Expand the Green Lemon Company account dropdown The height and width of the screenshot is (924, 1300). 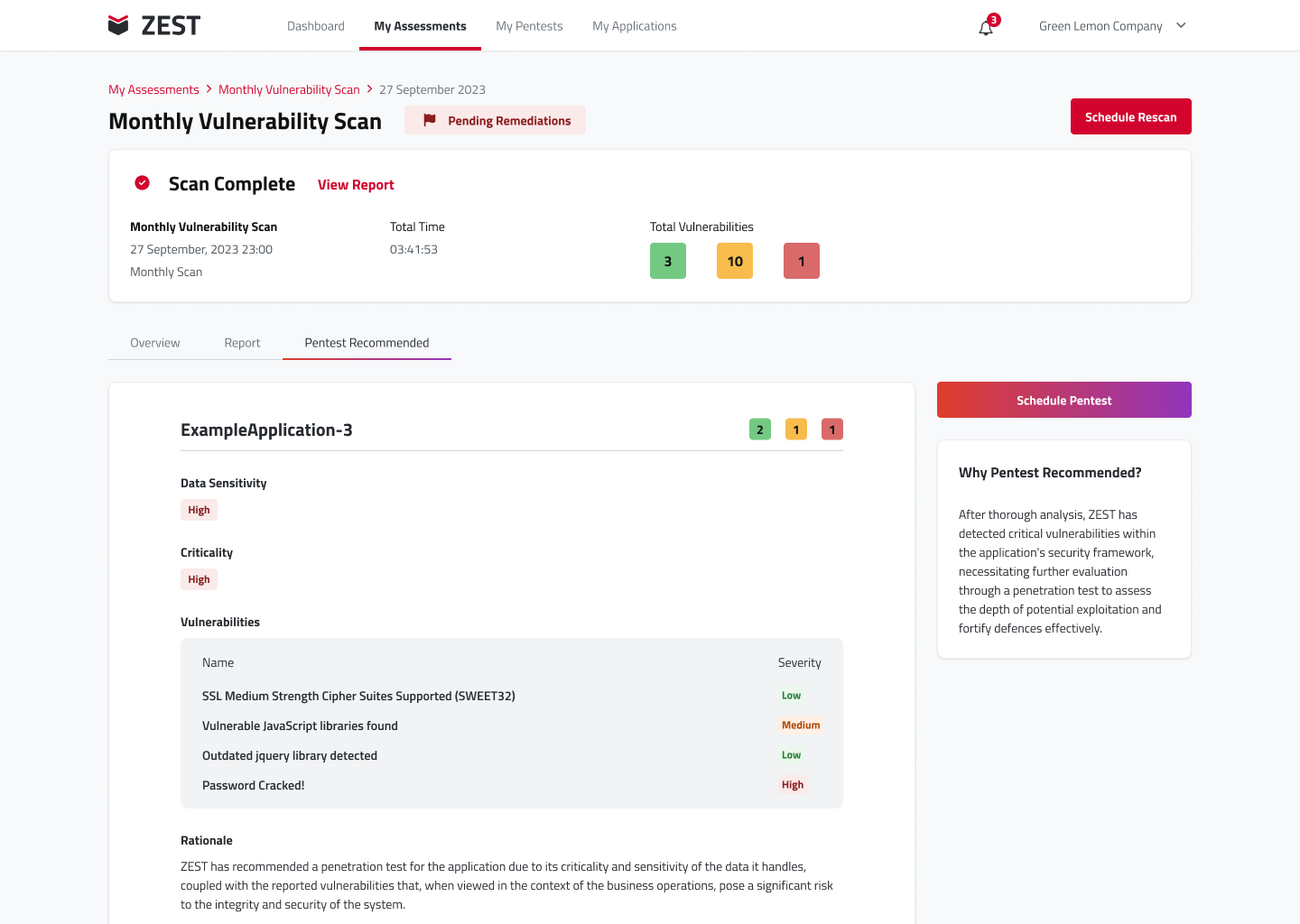(1181, 26)
